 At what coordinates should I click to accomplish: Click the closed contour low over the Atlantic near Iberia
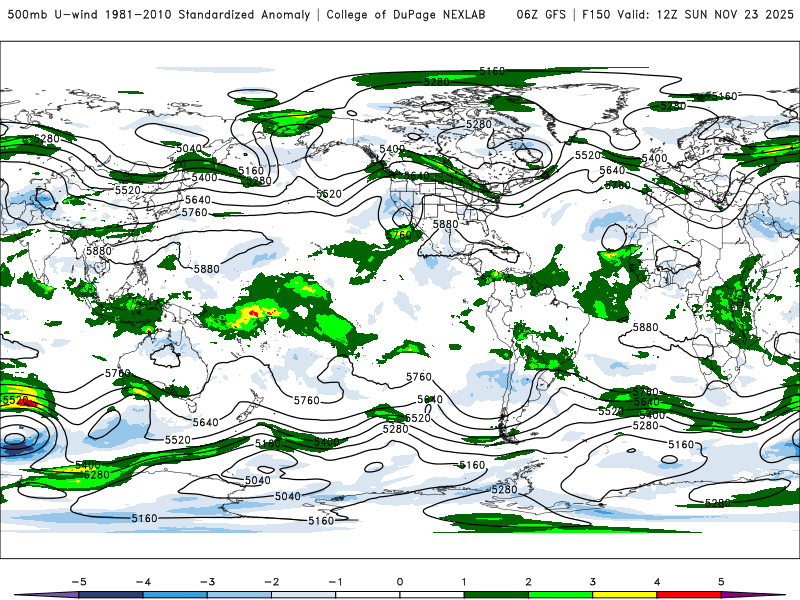(x=614, y=238)
